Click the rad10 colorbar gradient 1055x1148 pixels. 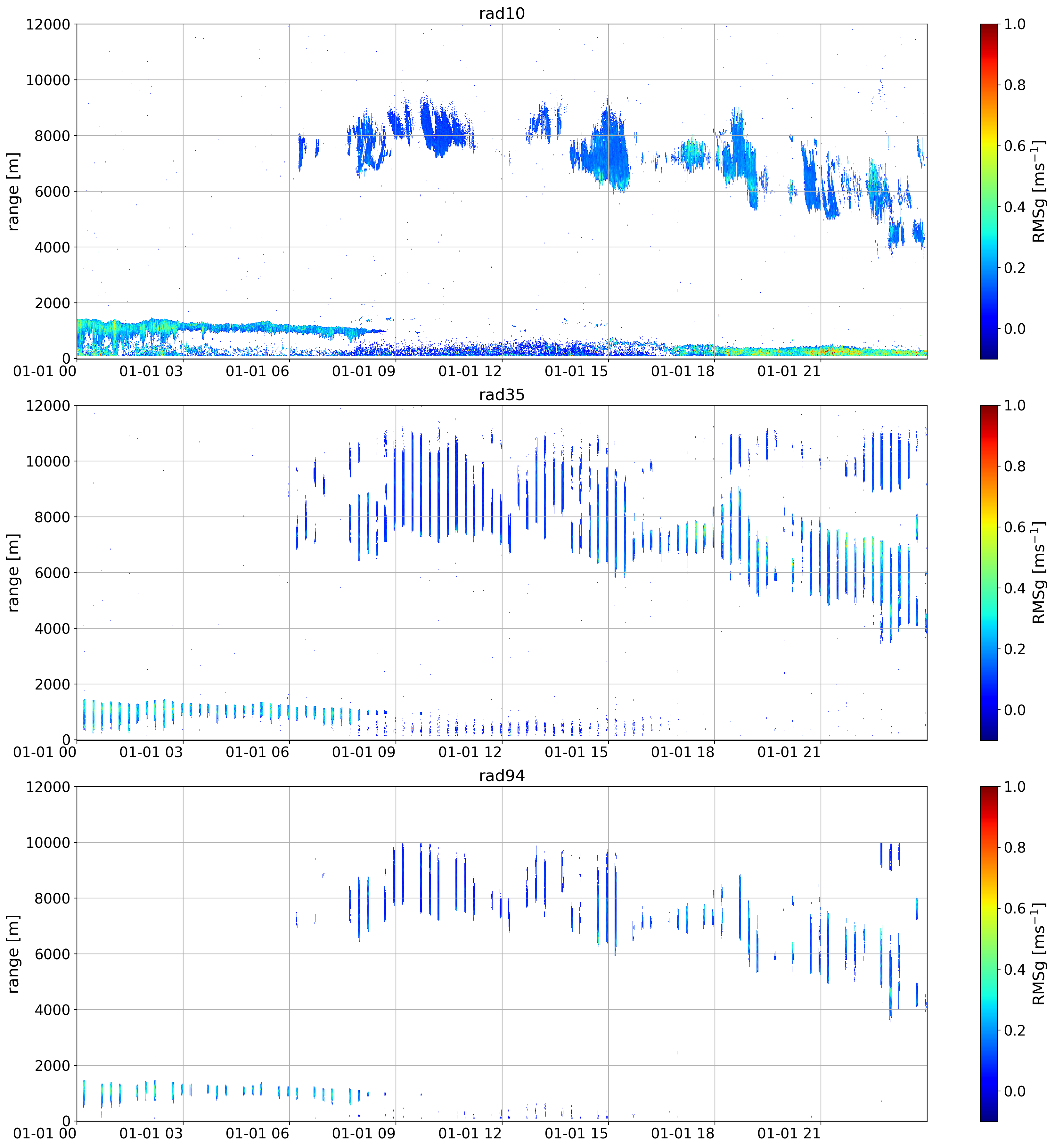tap(989, 191)
